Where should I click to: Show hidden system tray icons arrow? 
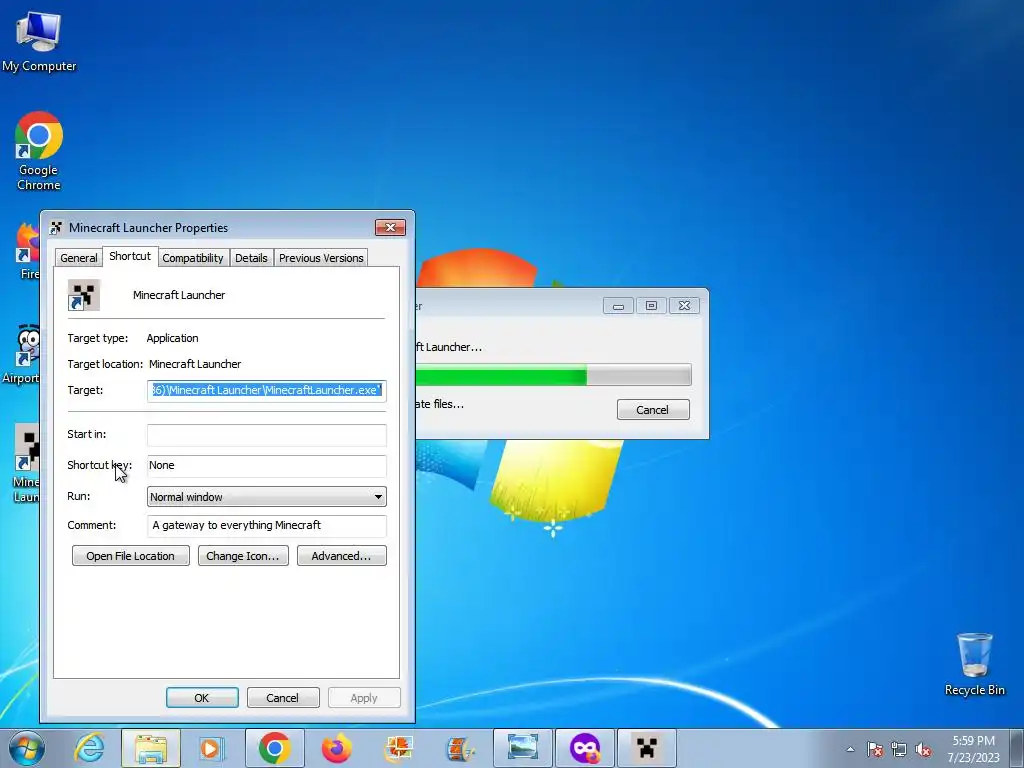850,749
